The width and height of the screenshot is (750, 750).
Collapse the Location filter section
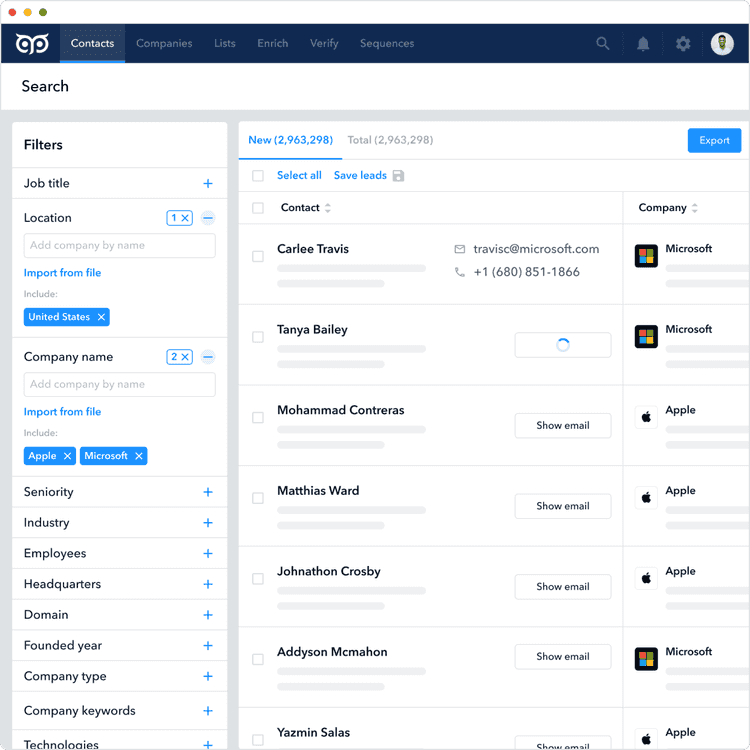click(x=208, y=218)
